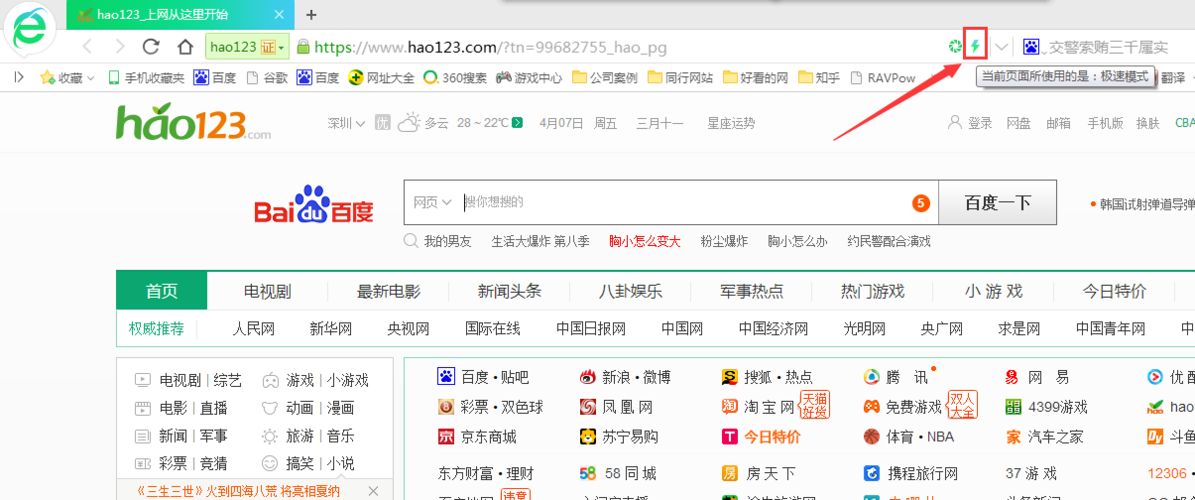Select the 电视剧 tab
The image size is (1195, 500).
tap(267, 290)
